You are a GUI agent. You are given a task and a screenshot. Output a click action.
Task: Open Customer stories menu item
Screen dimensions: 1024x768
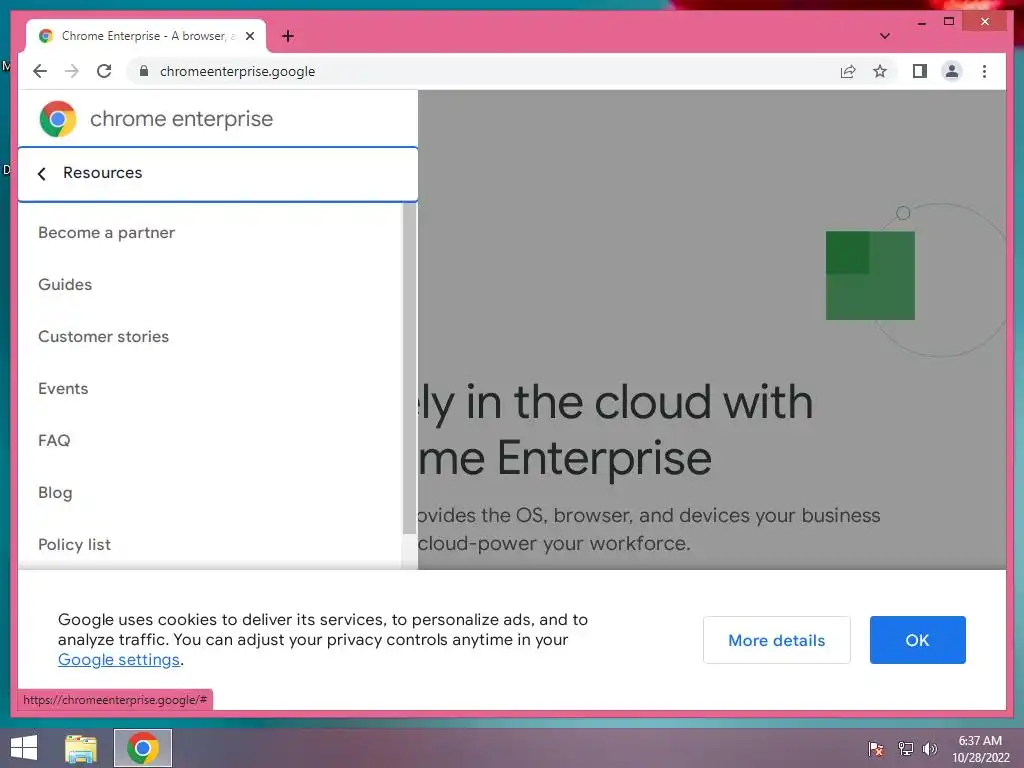pyautogui.click(x=103, y=336)
